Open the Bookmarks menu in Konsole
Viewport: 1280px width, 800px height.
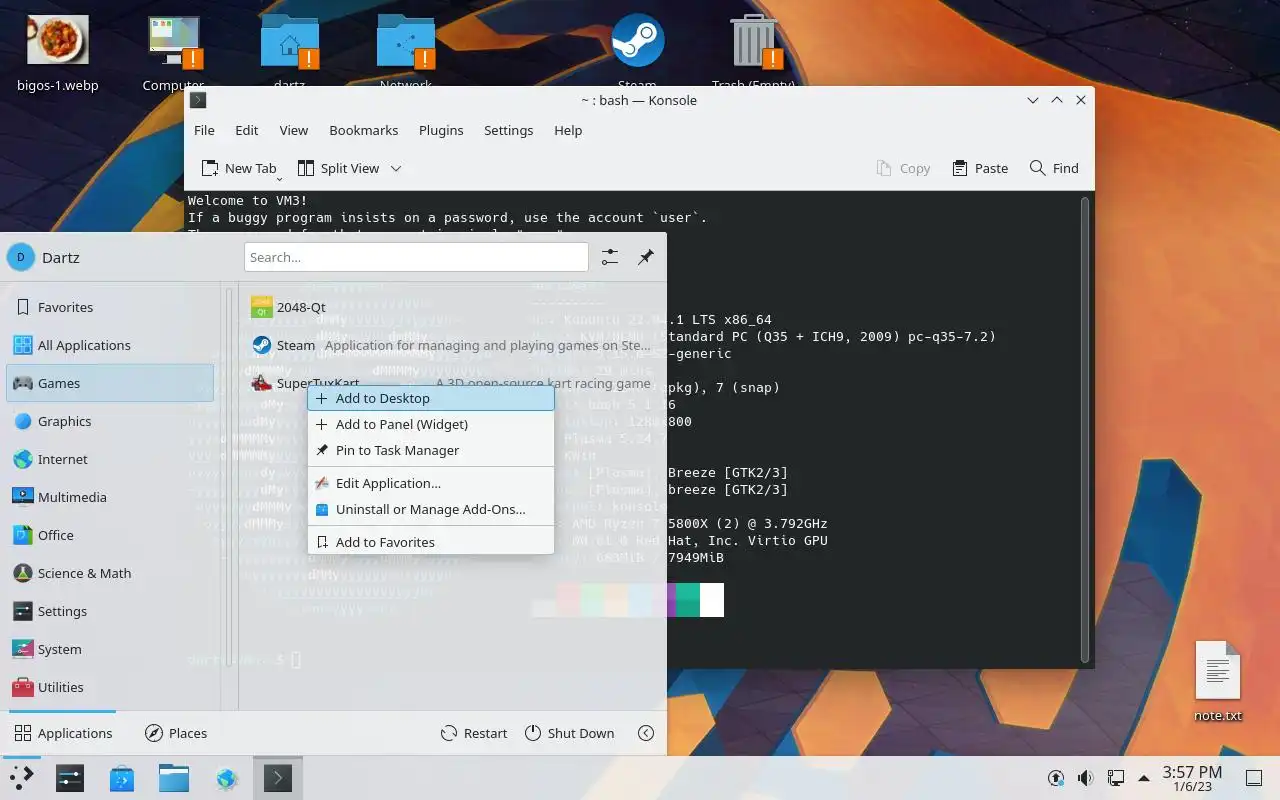click(x=364, y=130)
